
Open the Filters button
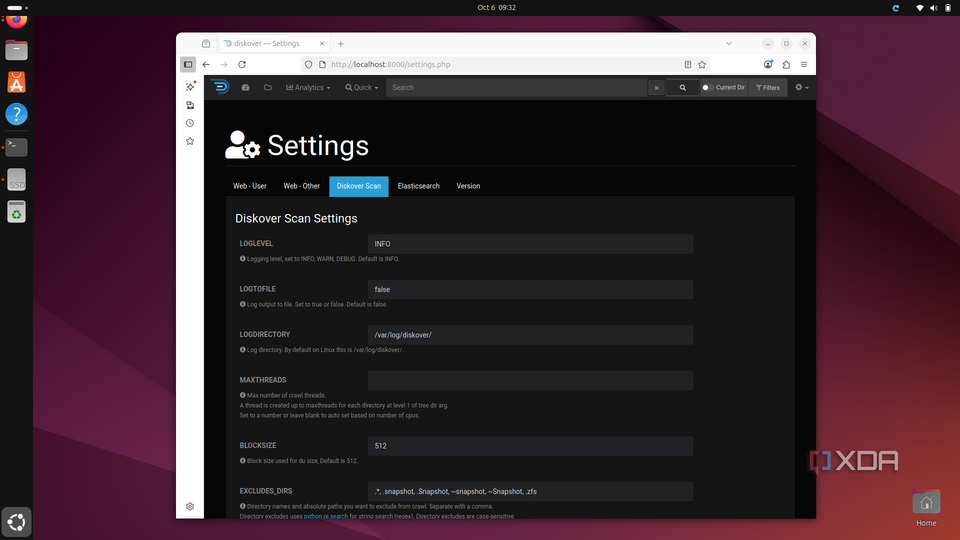pos(768,88)
